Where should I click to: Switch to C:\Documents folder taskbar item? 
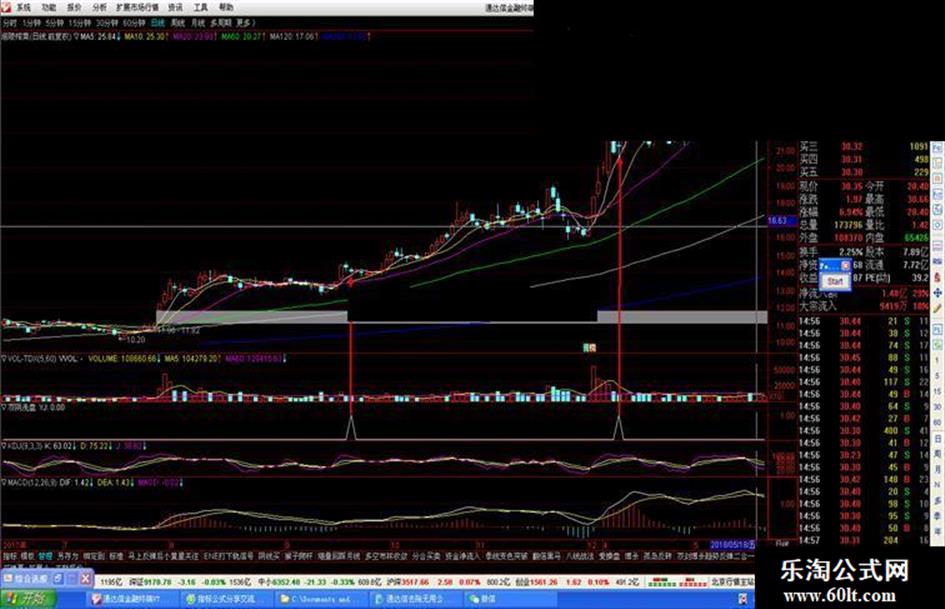point(321,599)
